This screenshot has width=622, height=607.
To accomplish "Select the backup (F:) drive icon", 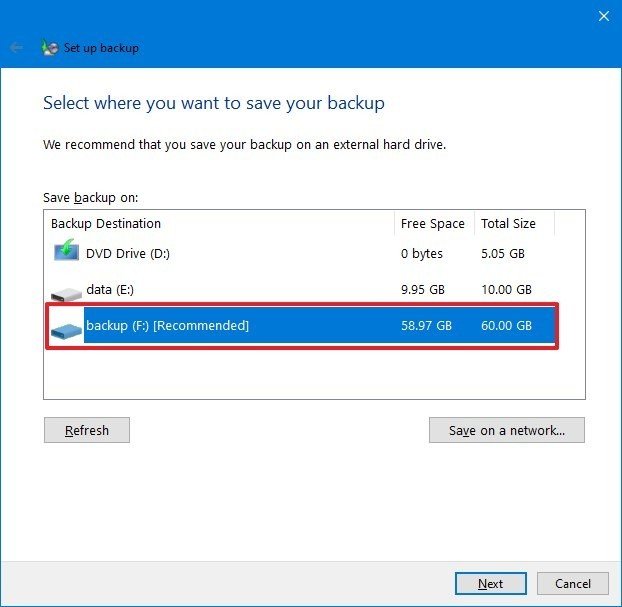I will click(x=66, y=327).
